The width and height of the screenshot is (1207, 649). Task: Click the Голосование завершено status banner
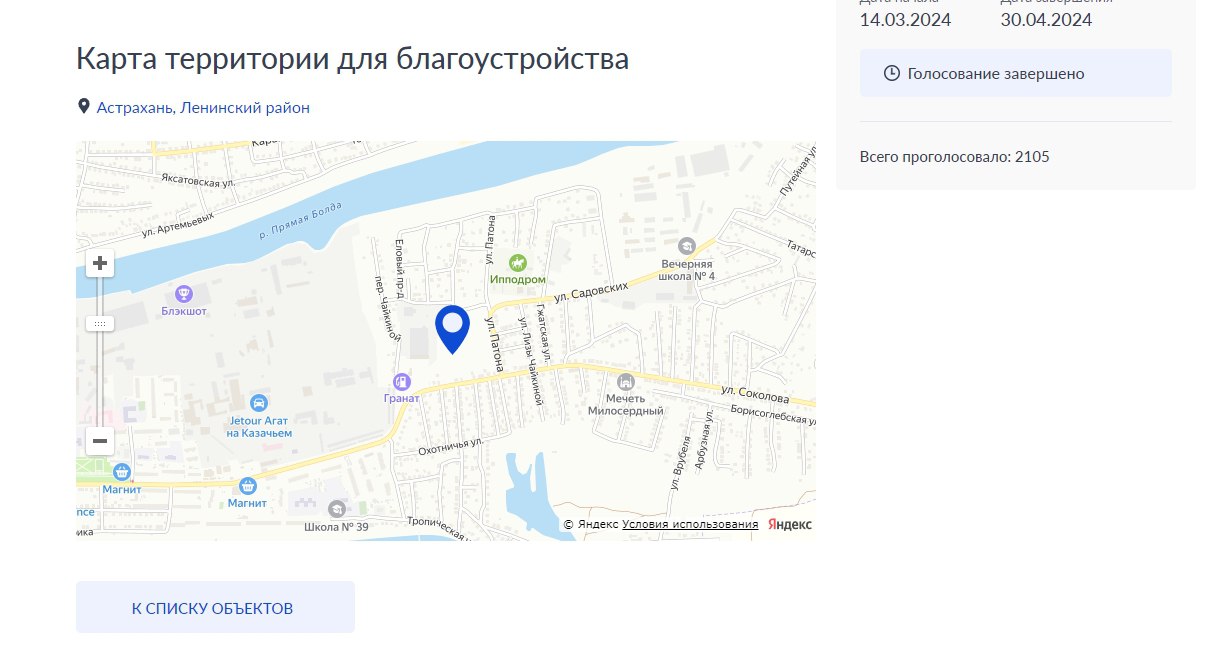(x=1016, y=73)
